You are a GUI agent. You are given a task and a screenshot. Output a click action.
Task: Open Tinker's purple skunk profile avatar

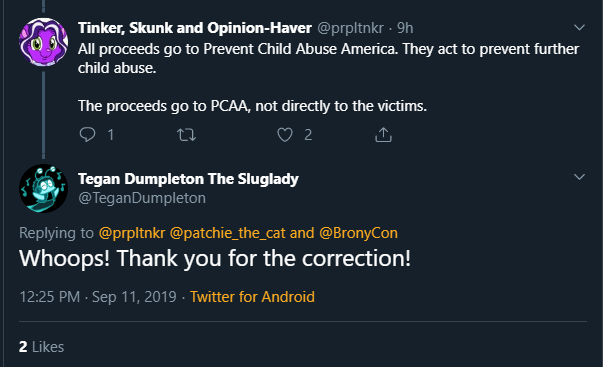43,42
